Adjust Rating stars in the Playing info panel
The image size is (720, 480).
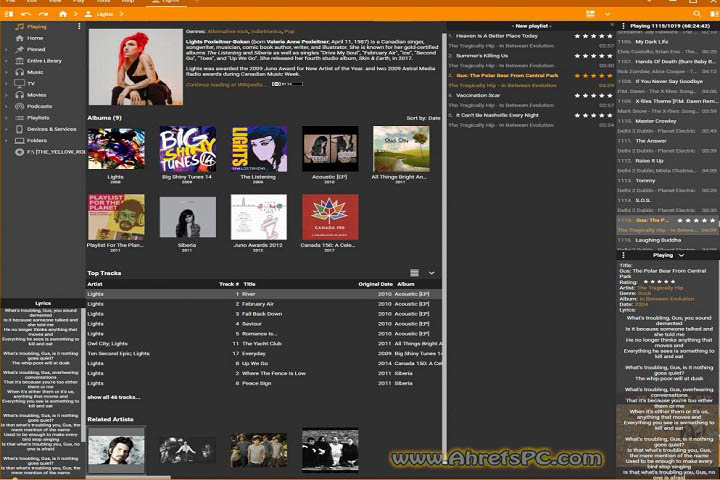(659, 282)
